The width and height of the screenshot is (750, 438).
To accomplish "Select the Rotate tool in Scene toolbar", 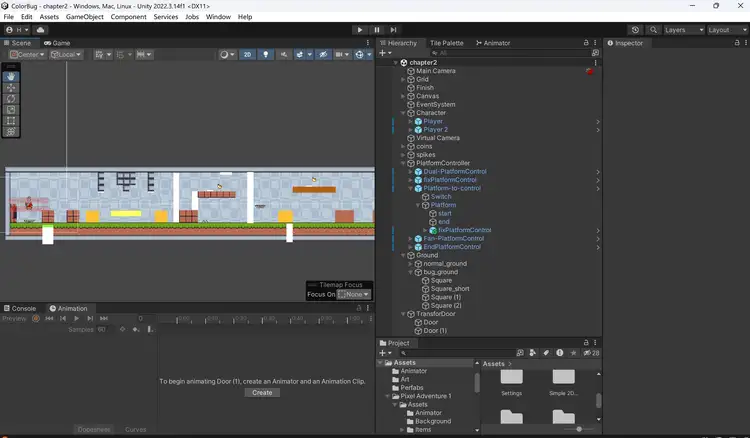I will click(11, 98).
